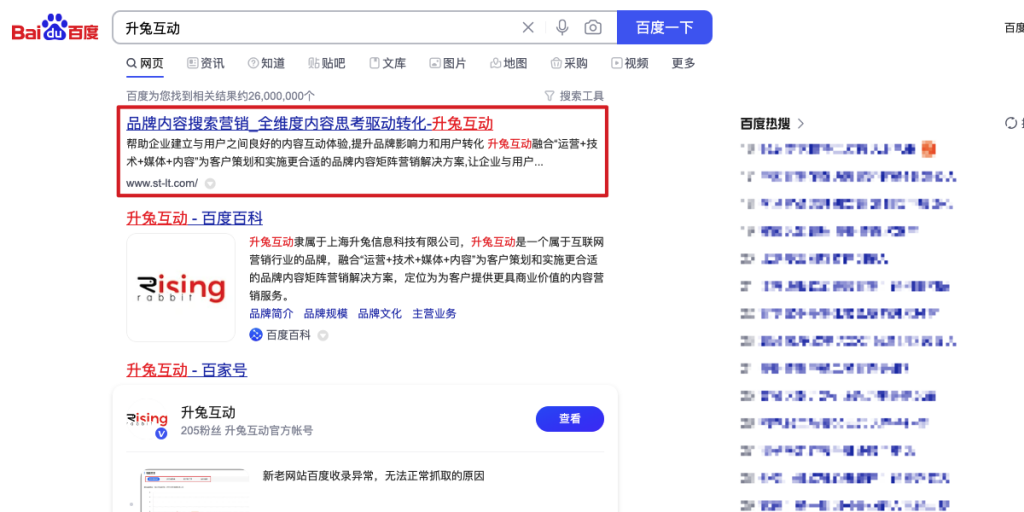Click the 升兔互动 account name in the card
1024x512 pixels.
coord(208,412)
